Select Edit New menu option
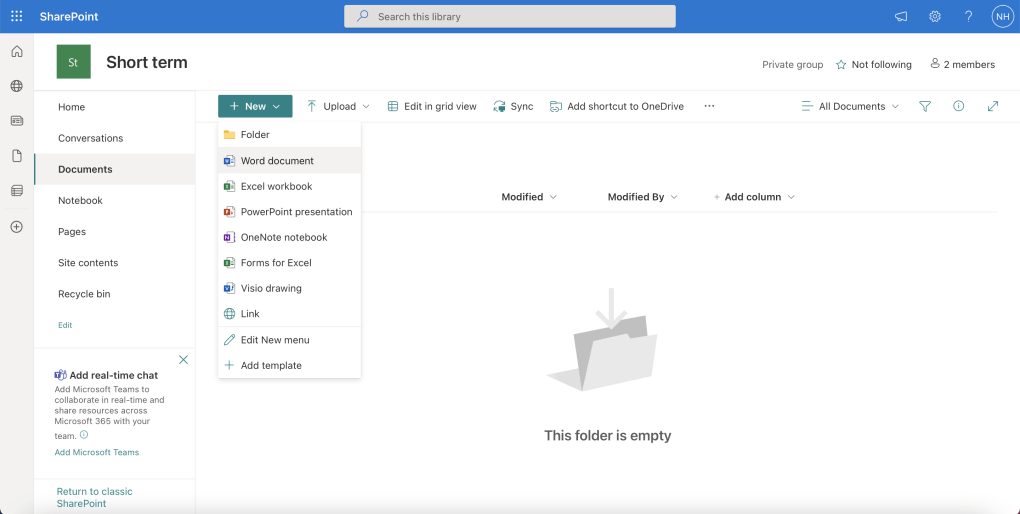 coord(289,340)
